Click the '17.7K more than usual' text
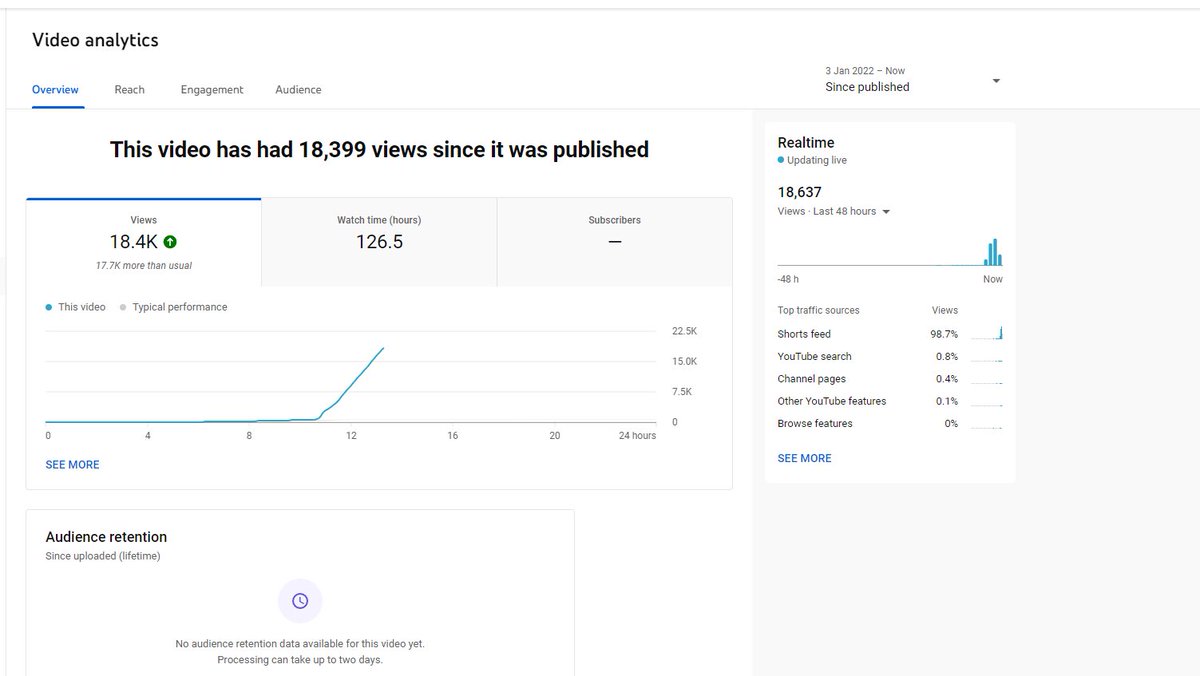Screen dimensions: 1200x676 pos(144,266)
